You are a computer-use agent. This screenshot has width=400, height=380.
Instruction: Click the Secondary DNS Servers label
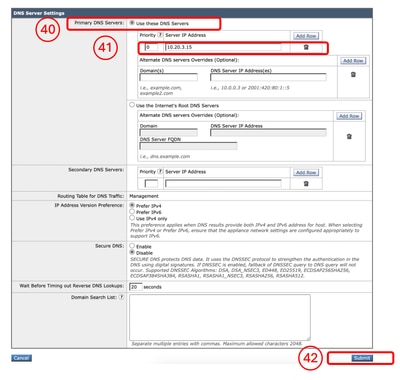pyautogui.click(x=96, y=170)
